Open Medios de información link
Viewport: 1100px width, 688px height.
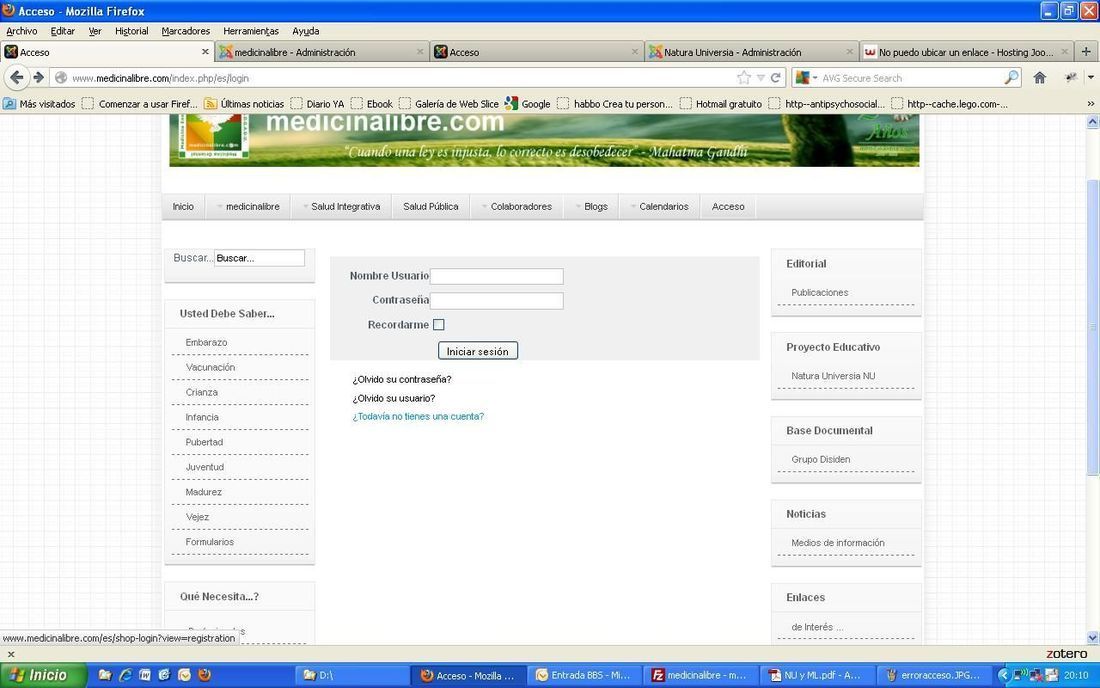[x=838, y=543]
